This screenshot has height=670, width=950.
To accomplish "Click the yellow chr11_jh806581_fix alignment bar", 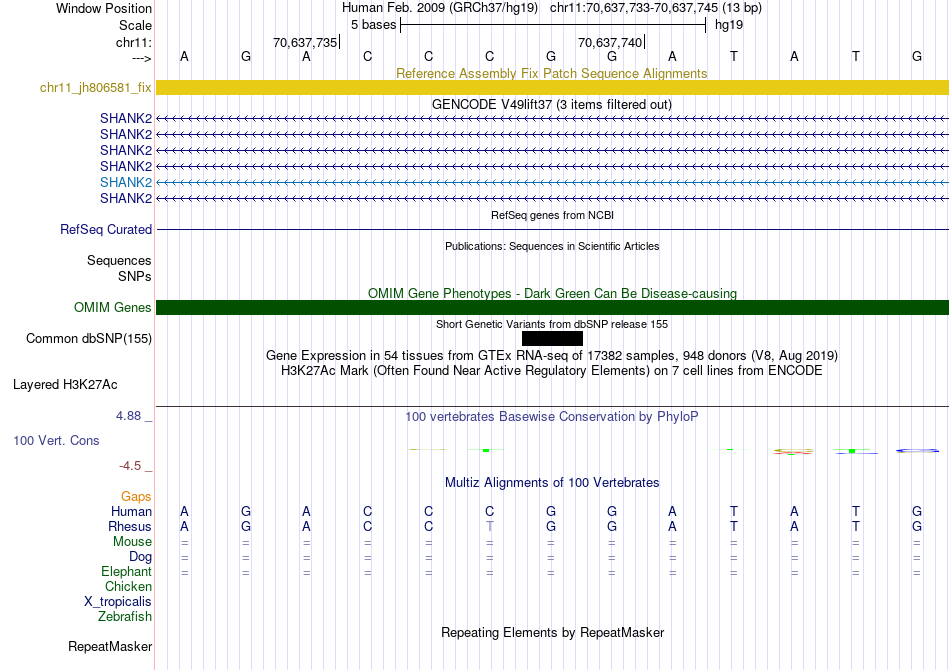I will coord(552,87).
